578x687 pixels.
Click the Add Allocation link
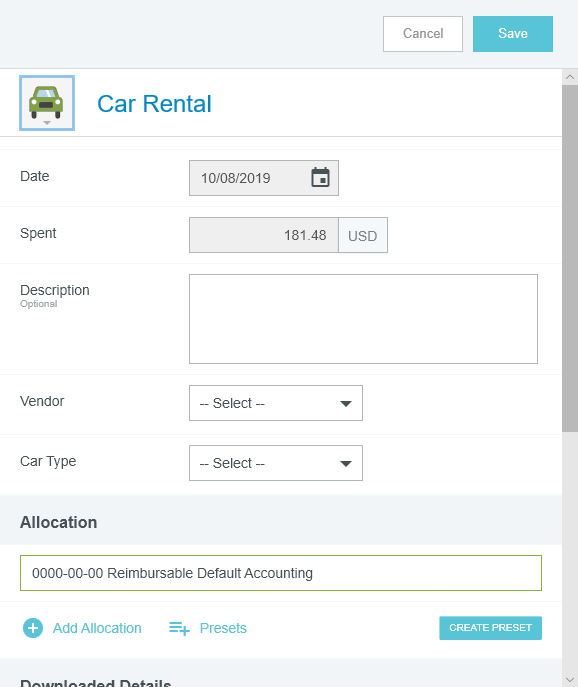[97, 628]
